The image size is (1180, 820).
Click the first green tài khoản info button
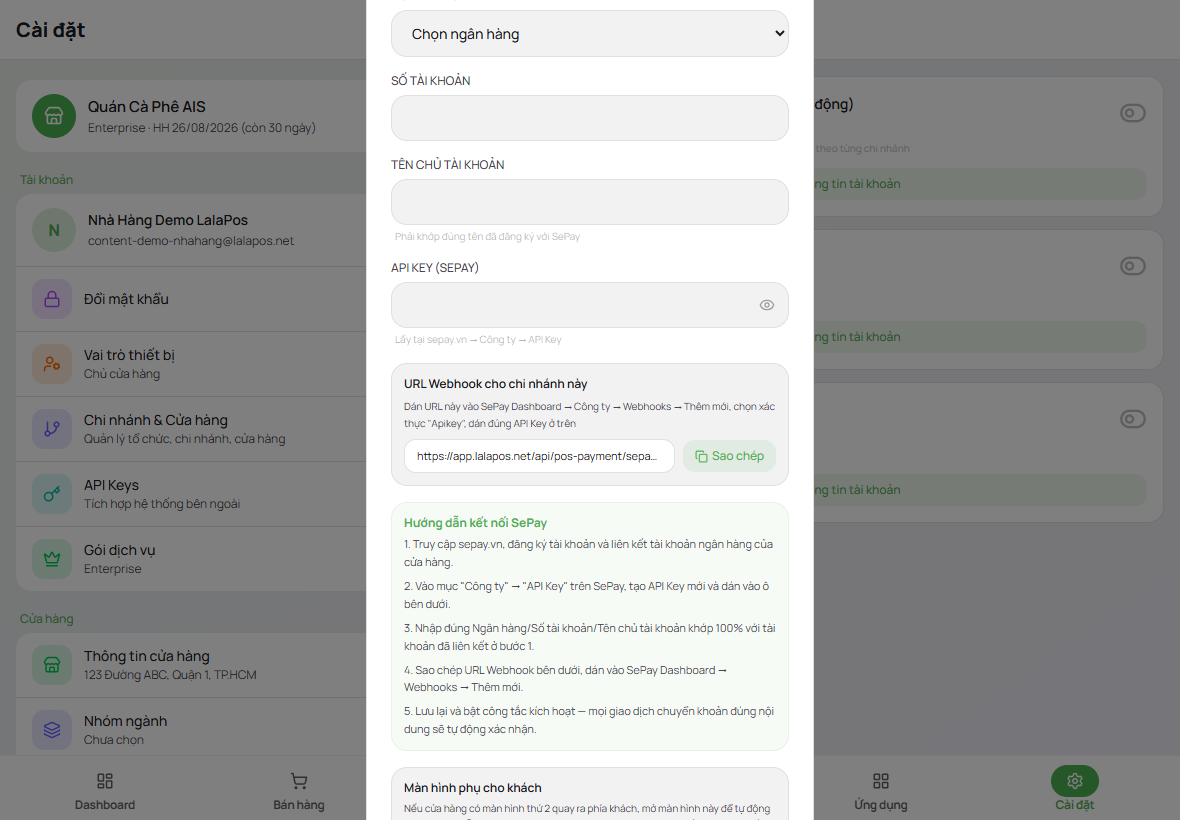click(x=981, y=184)
